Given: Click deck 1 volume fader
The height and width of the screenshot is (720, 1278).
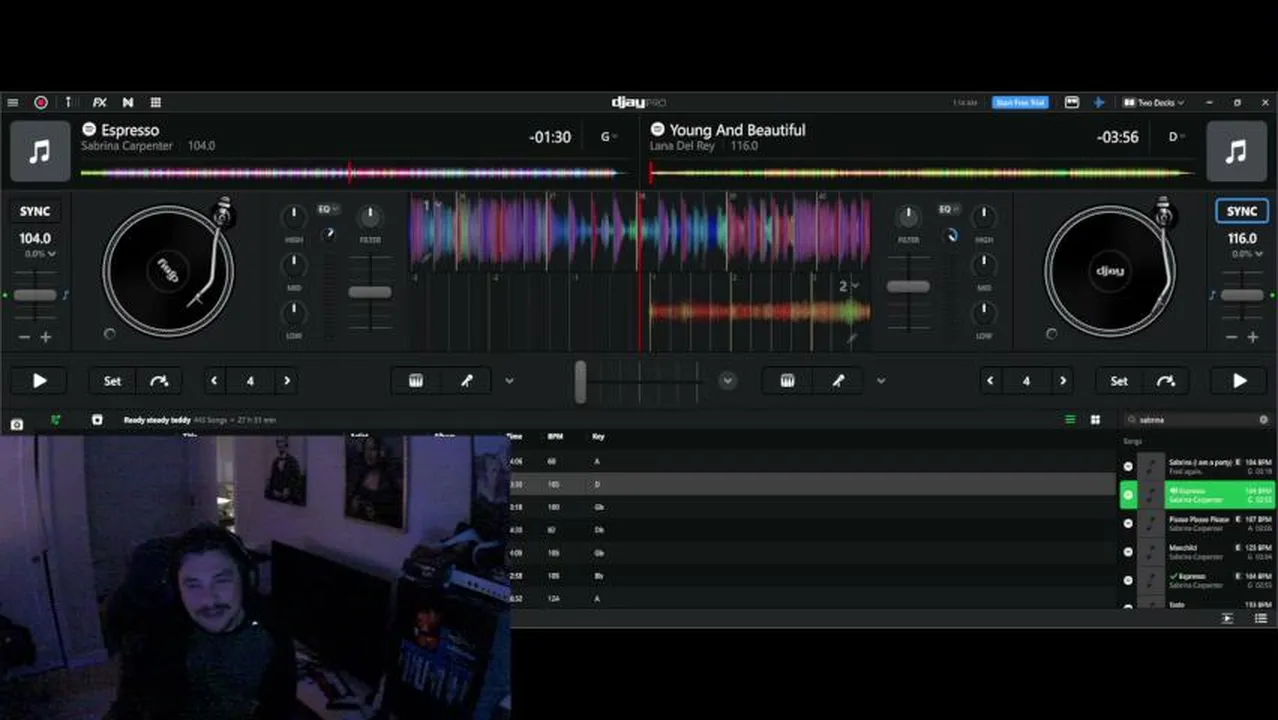Looking at the screenshot, I should tap(370, 292).
